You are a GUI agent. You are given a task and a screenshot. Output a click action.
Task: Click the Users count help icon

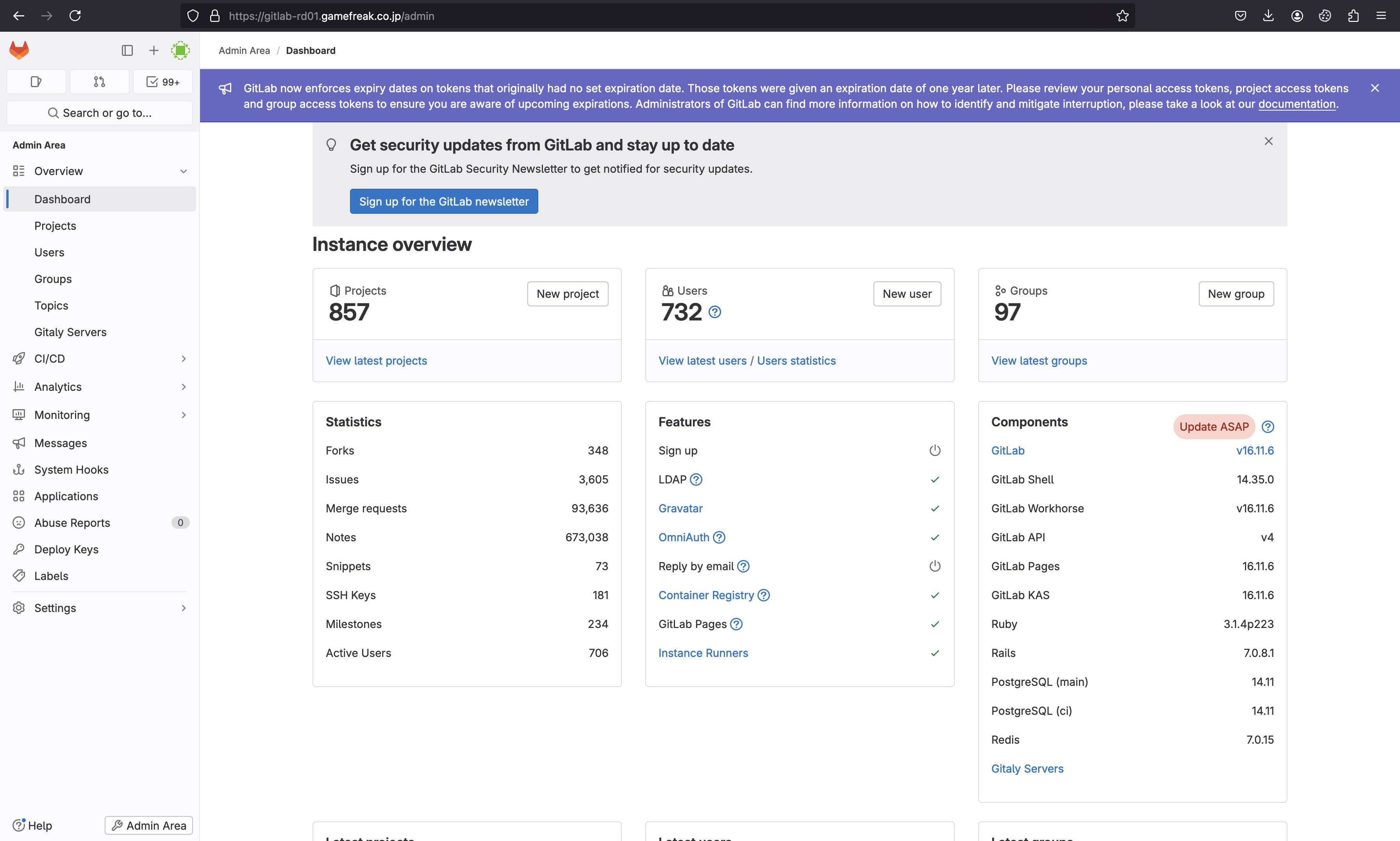pyautogui.click(x=715, y=312)
